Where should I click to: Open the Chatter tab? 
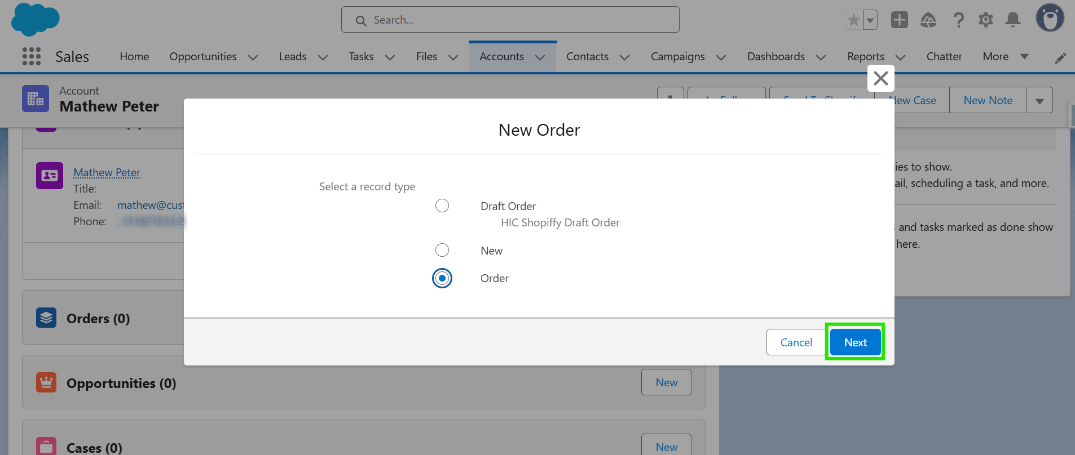(x=944, y=57)
